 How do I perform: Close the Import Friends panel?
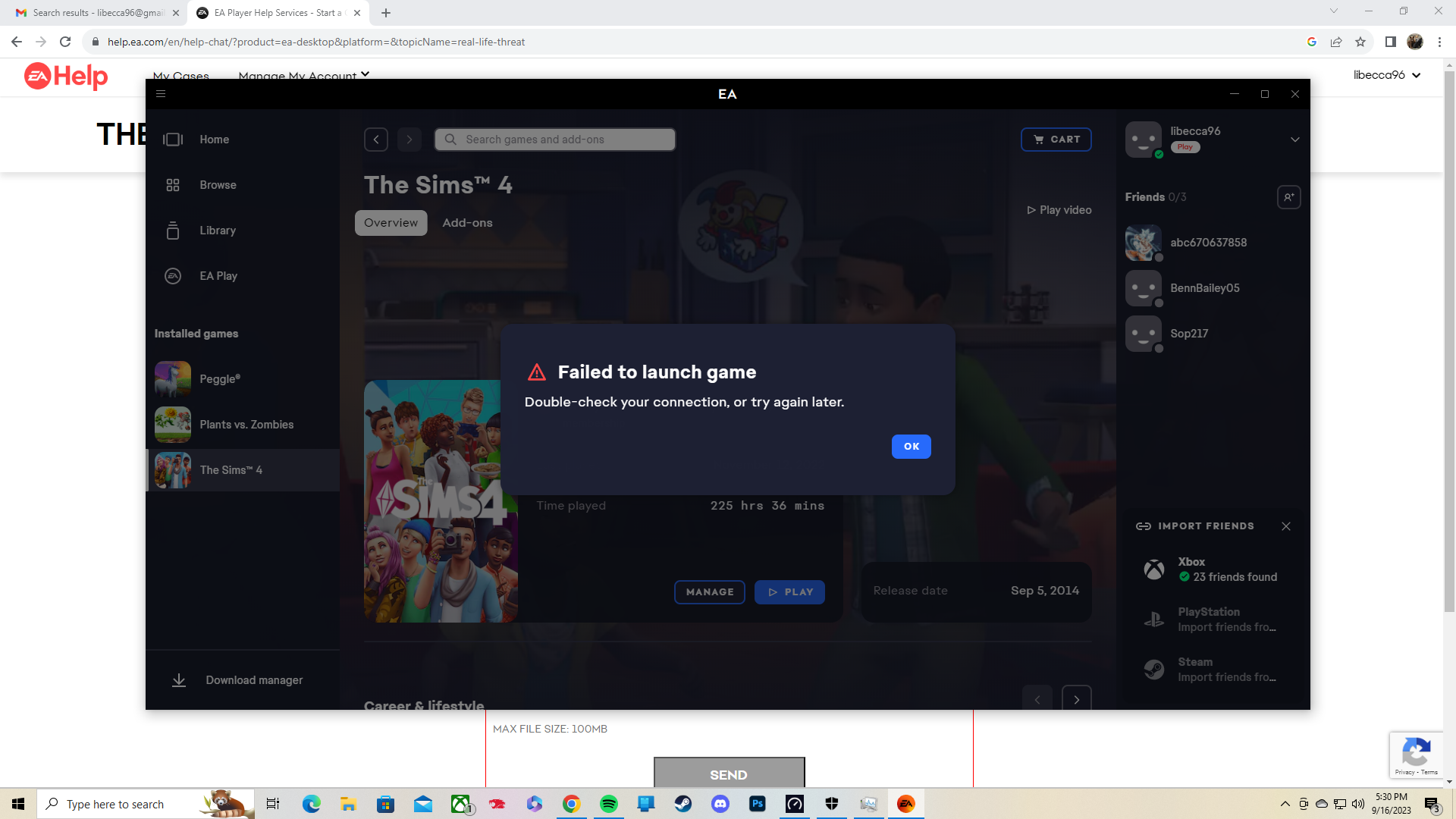click(1286, 526)
